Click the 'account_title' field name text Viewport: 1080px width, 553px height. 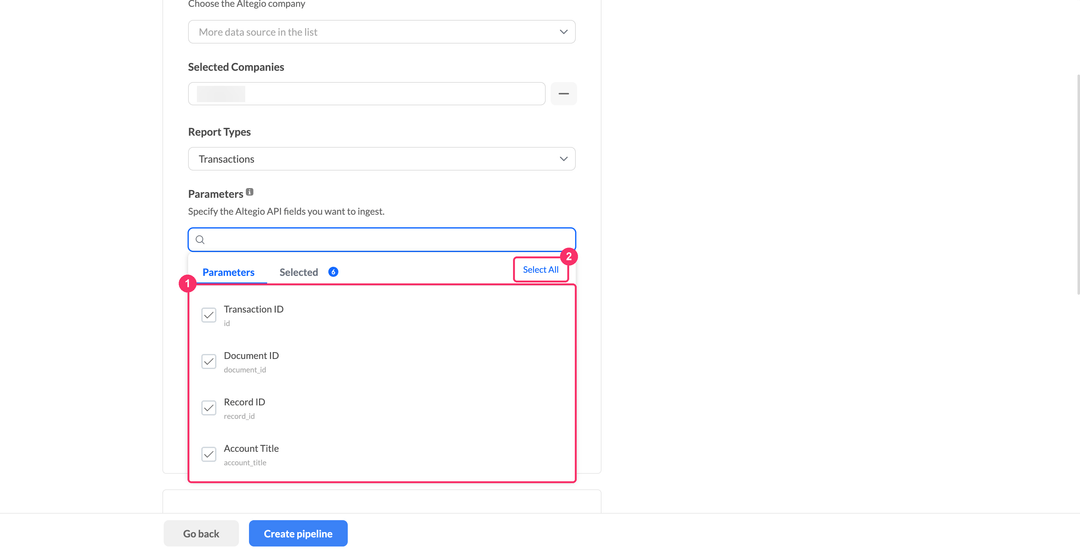point(245,463)
